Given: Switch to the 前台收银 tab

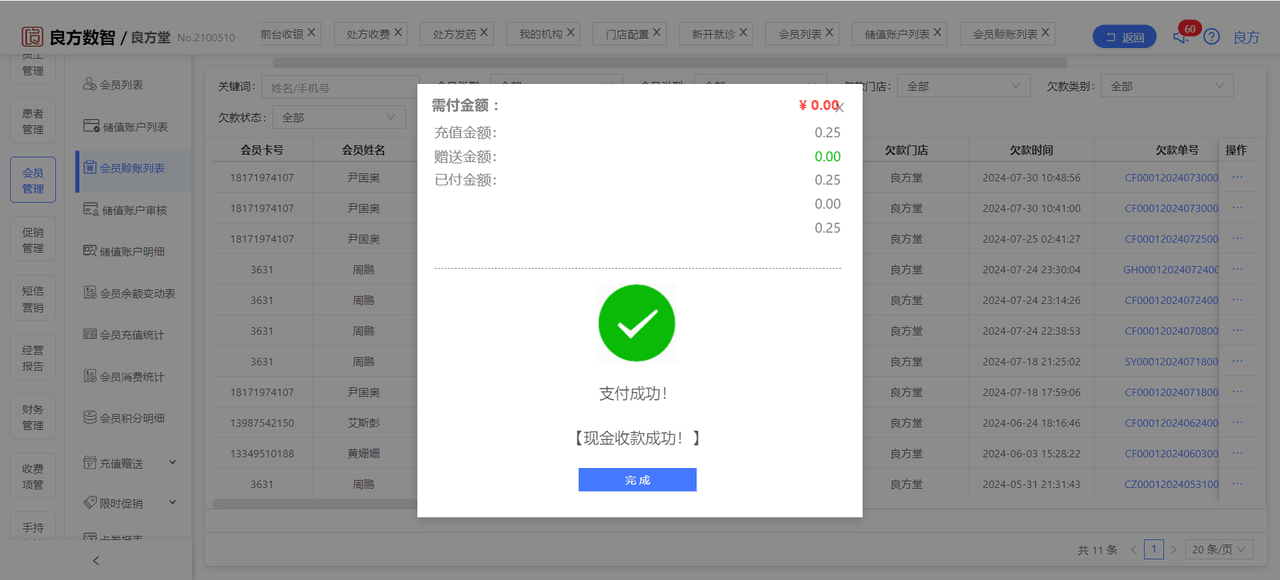Looking at the screenshot, I should coord(281,33).
